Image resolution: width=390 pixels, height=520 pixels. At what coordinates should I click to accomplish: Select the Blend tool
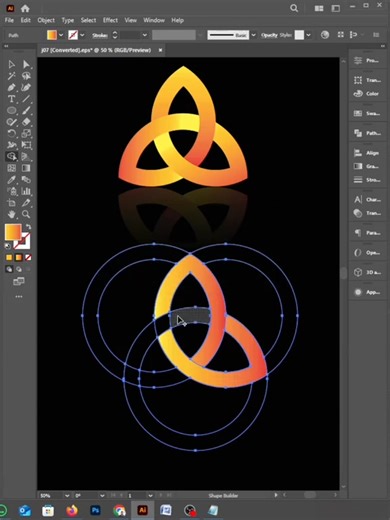click(x=26, y=180)
